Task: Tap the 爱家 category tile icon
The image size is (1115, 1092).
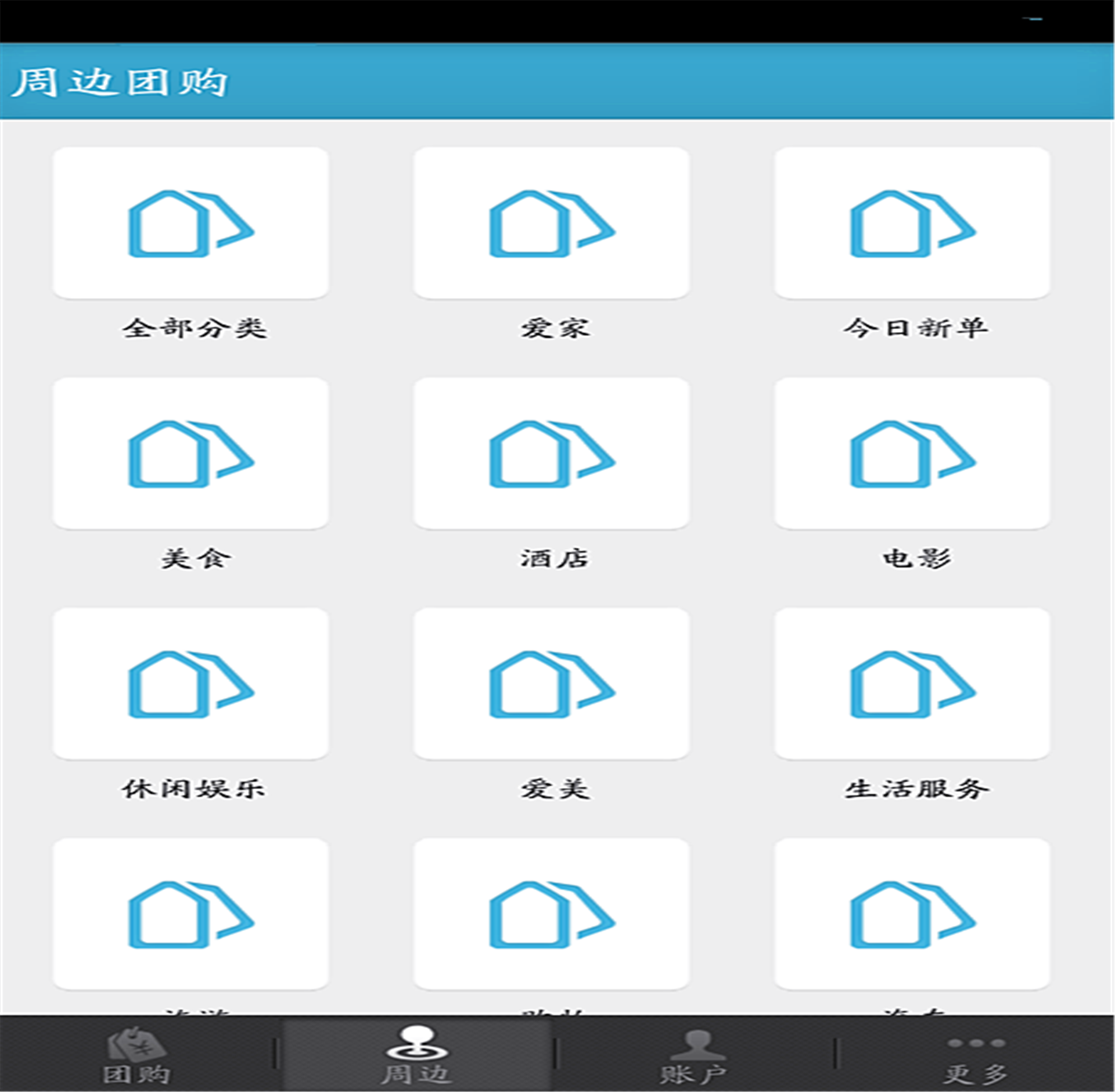Action: (552, 223)
